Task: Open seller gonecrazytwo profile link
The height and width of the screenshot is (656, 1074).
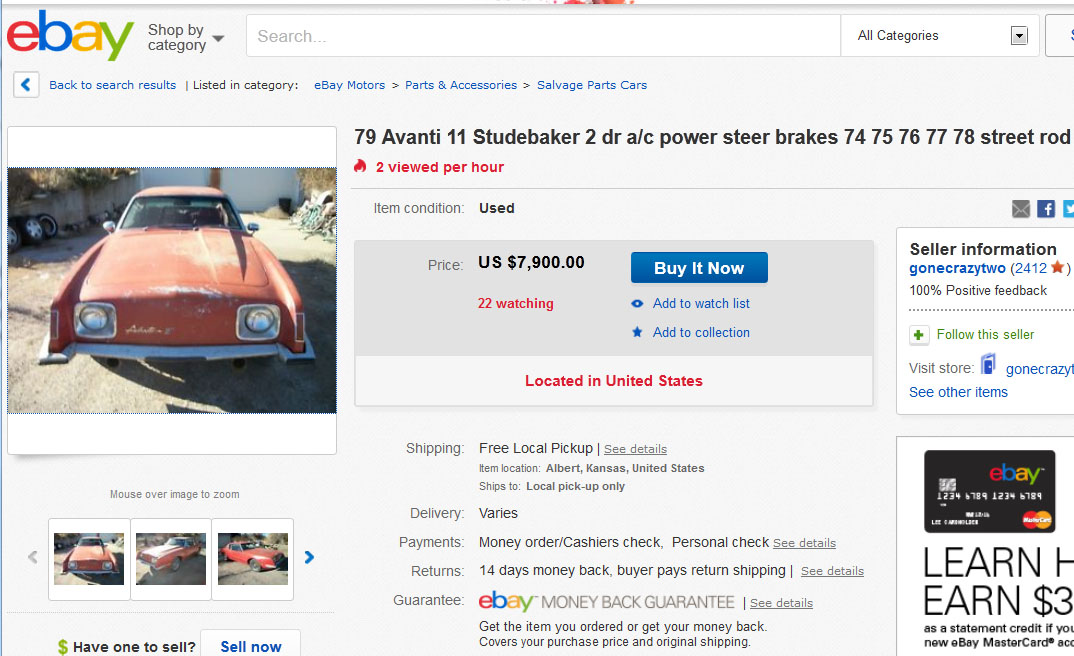Action: [x=957, y=268]
